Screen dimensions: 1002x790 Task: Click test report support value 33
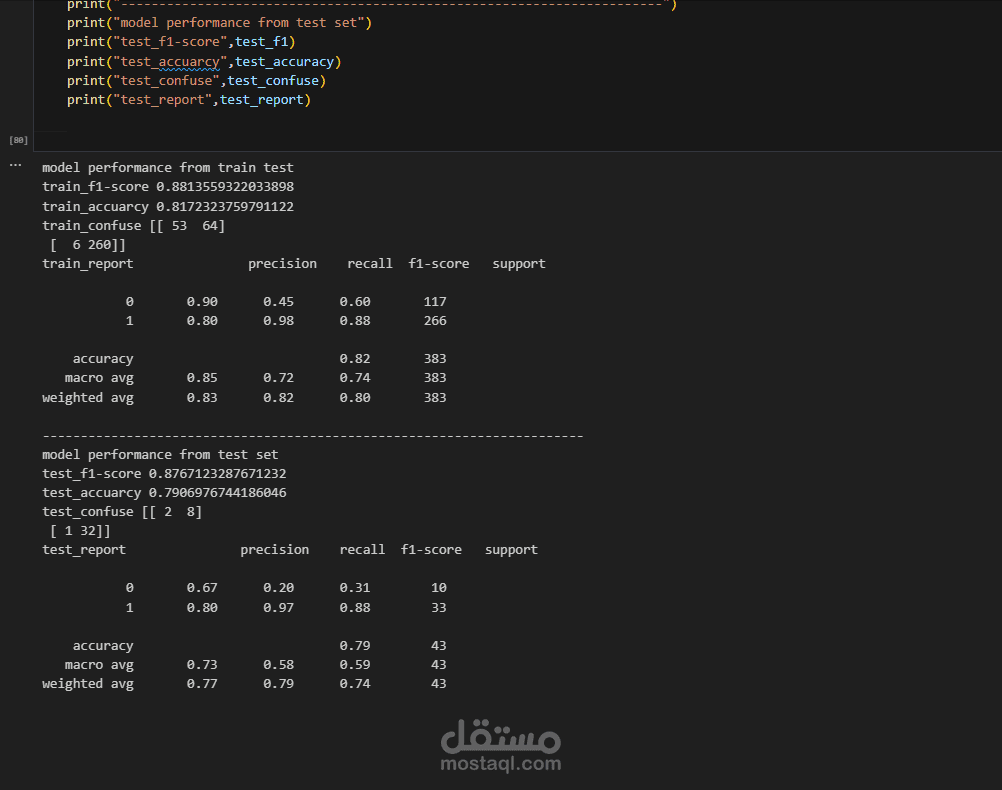click(x=438, y=608)
